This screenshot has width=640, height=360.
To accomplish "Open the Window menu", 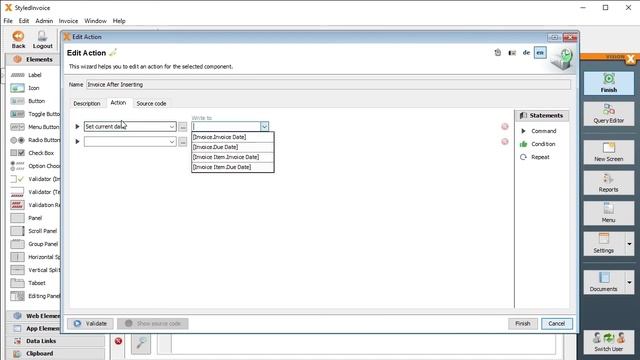I will [x=95, y=21].
